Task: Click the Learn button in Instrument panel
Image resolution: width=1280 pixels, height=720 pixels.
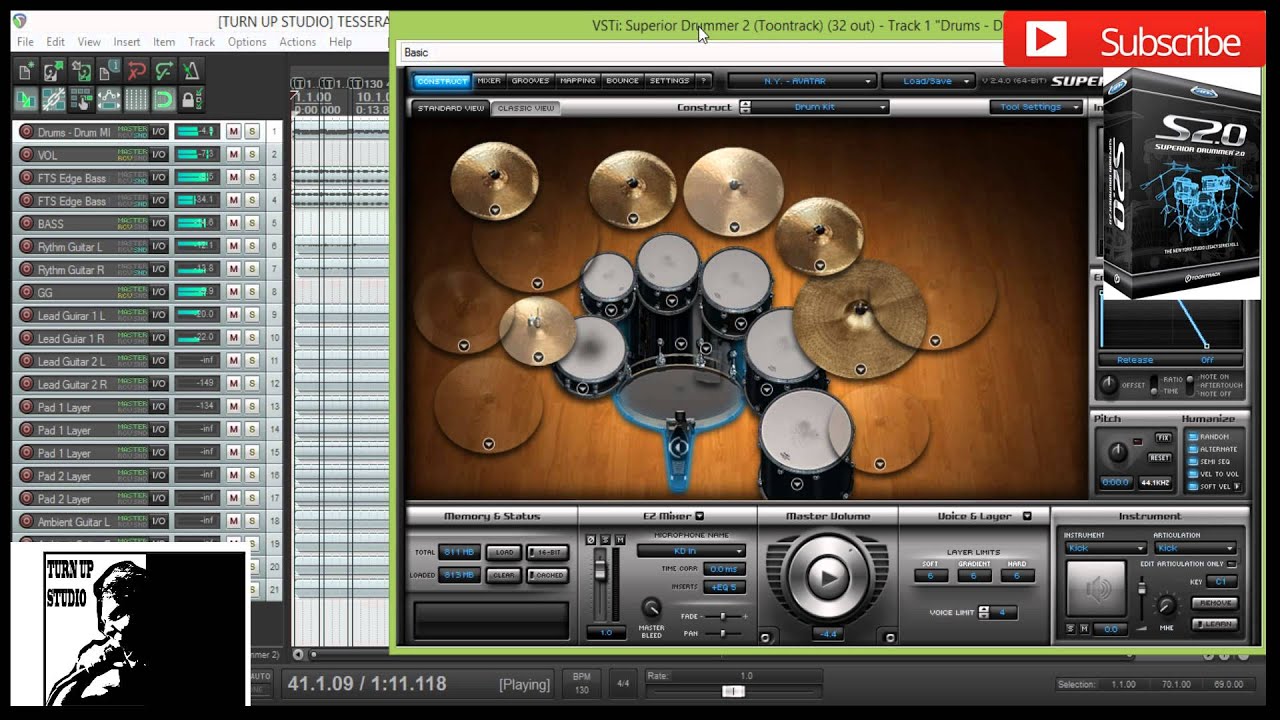Action: [1215, 624]
